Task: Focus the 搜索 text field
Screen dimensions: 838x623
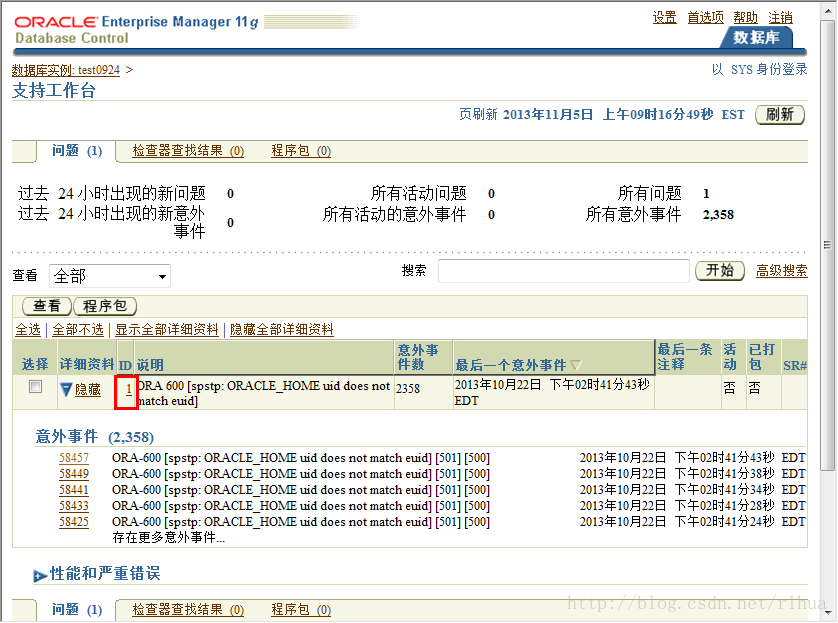Action: (x=564, y=271)
